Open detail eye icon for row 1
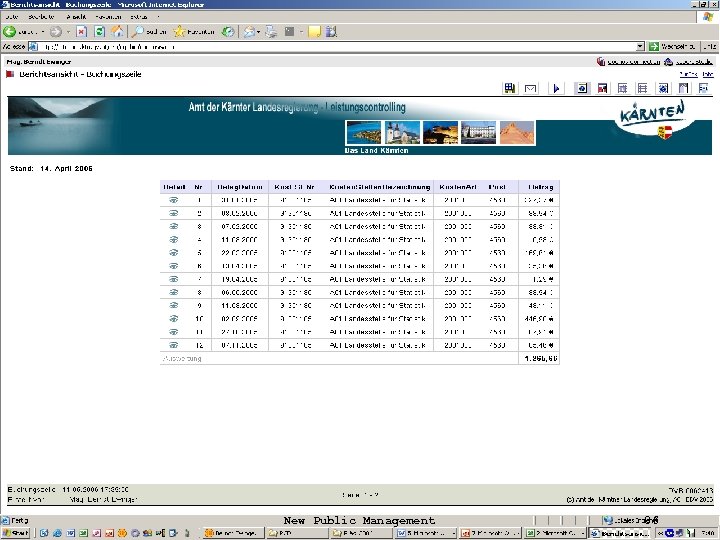 [x=173, y=200]
